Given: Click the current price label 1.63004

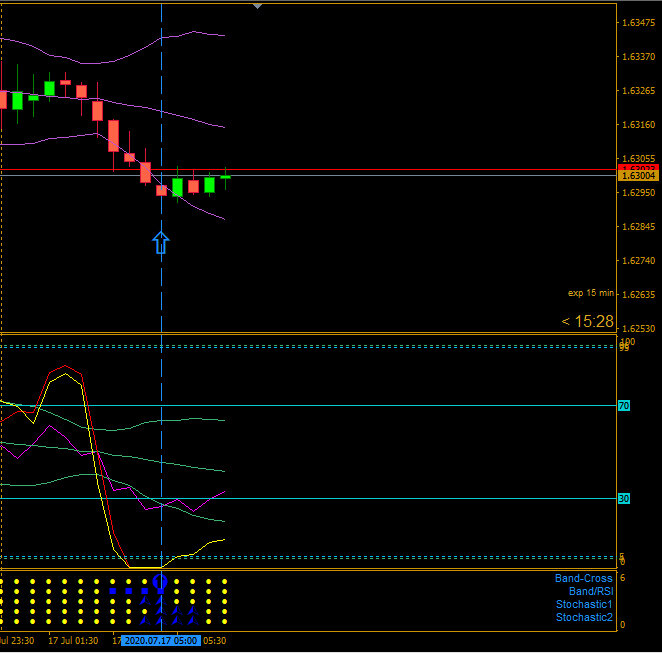Looking at the screenshot, I should click(x=638, y=176).
